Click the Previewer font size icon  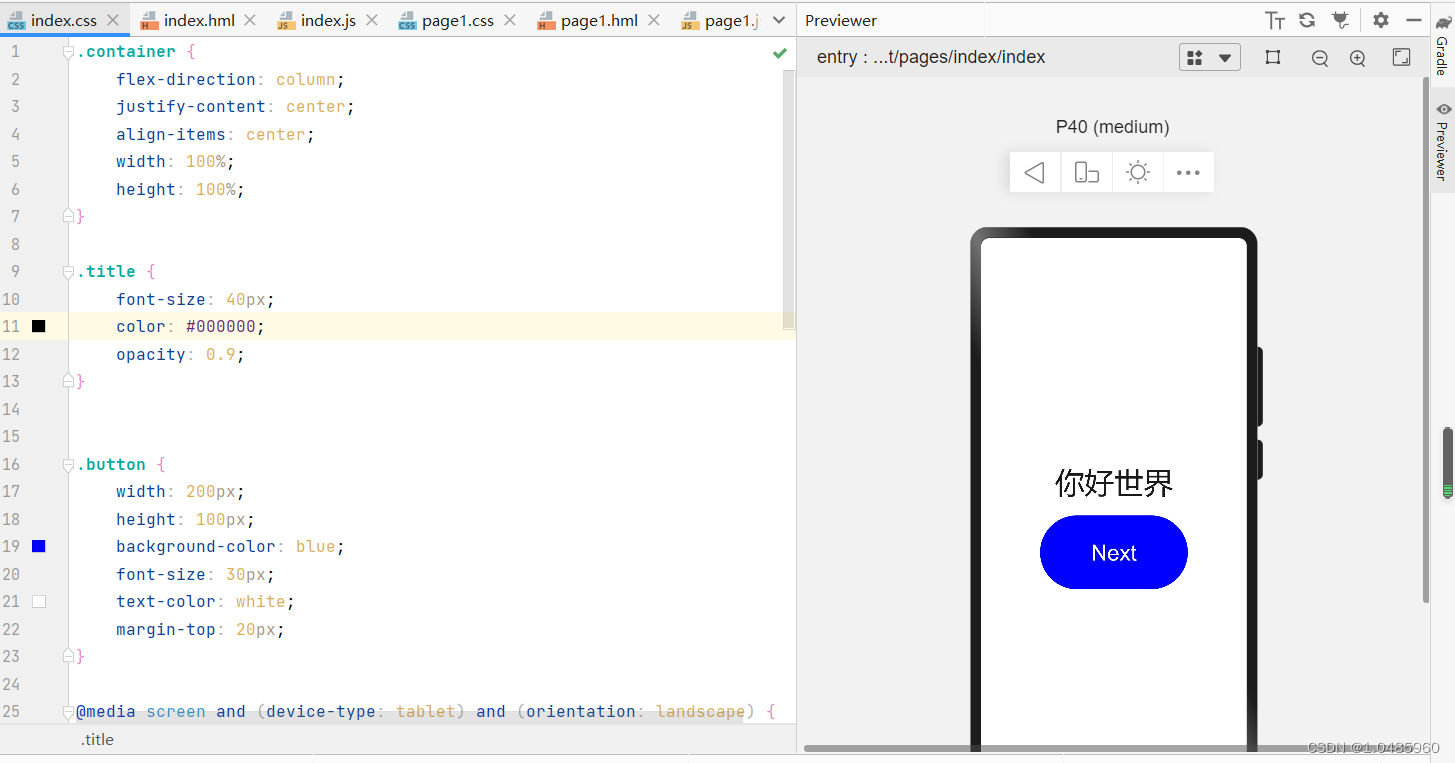click(1275, 20)
